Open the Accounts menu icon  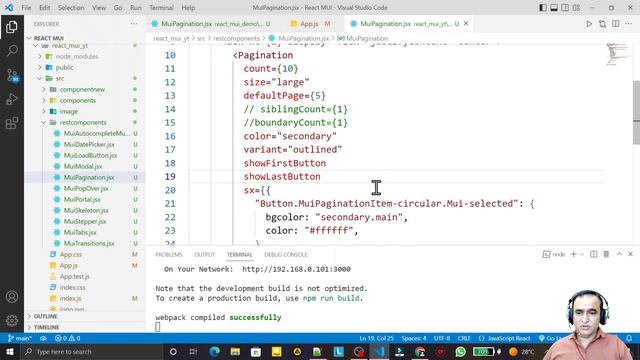click(12, 297)
